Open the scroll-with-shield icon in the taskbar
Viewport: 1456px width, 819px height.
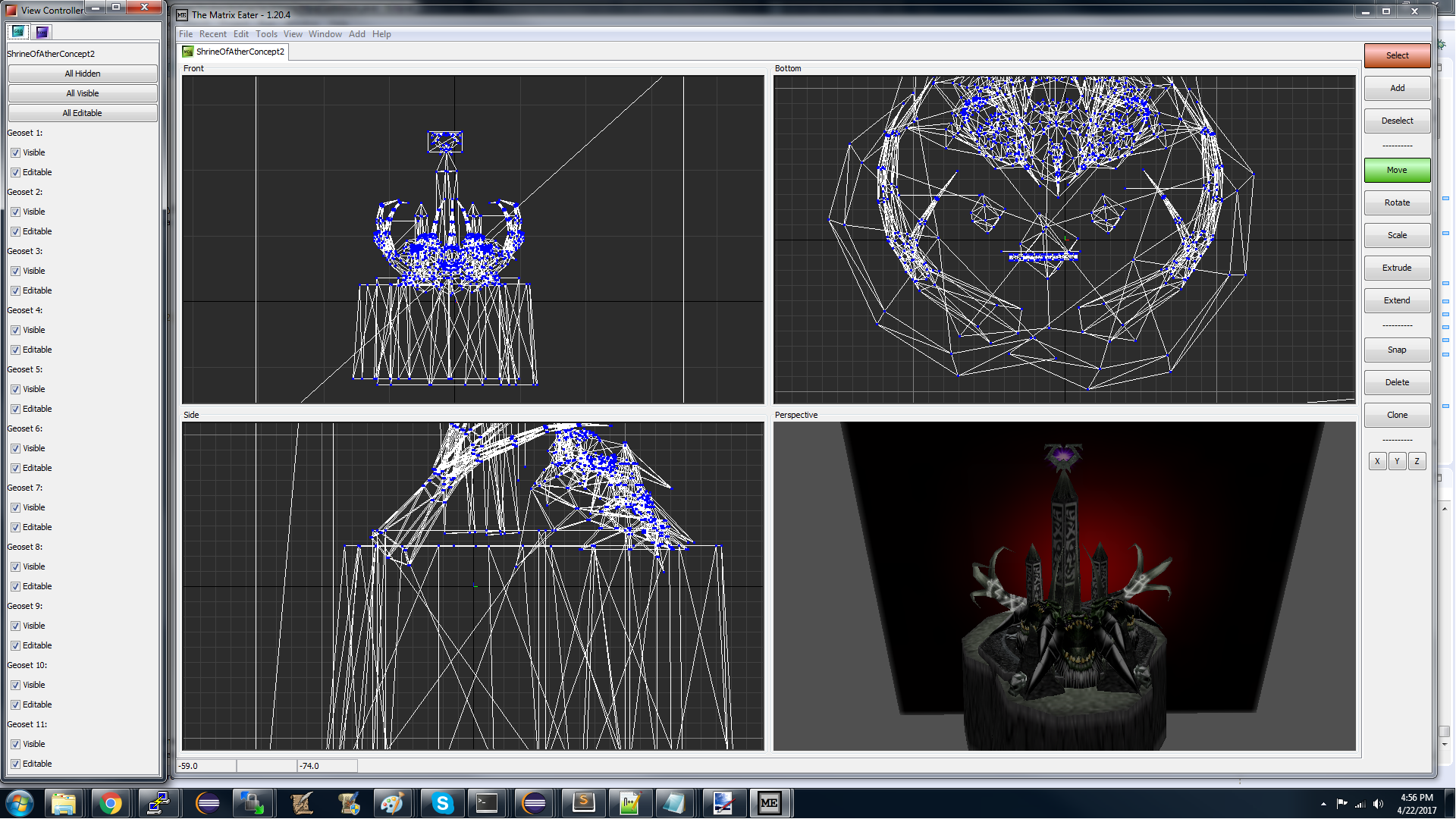pyautogui.click(x=347, y=803)
